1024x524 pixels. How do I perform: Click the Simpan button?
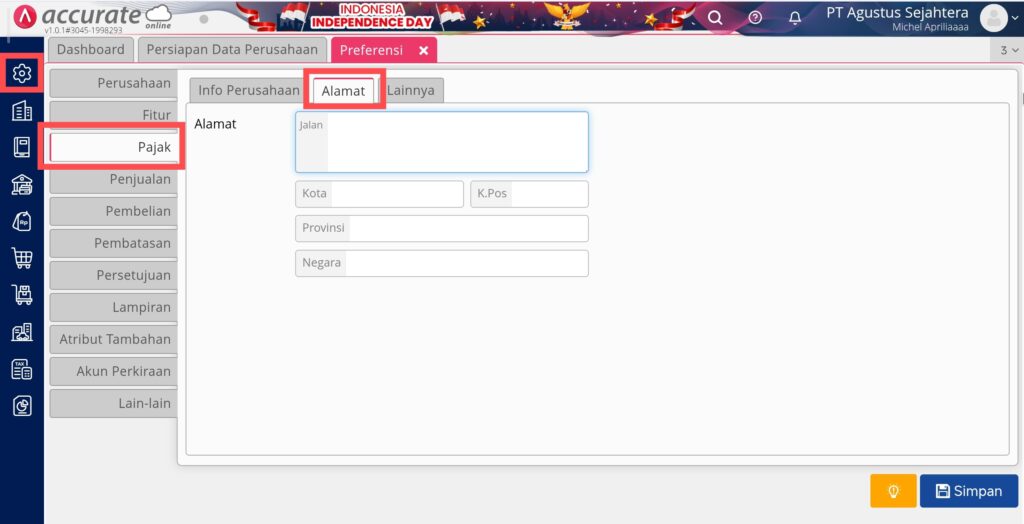[x=968, y=491]
